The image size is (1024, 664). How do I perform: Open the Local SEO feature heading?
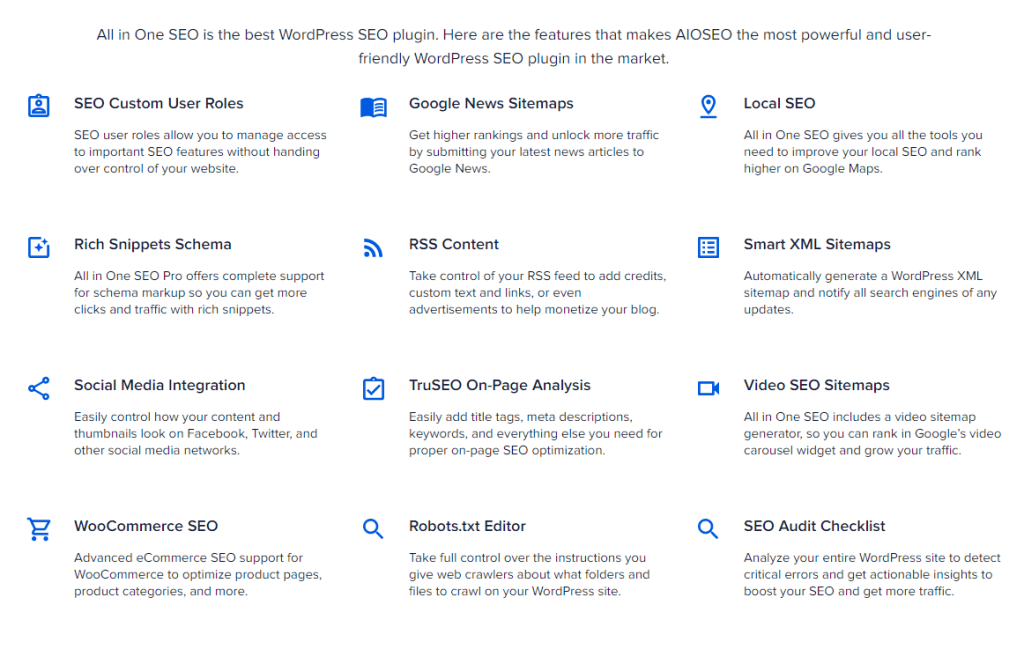(780, 103)
